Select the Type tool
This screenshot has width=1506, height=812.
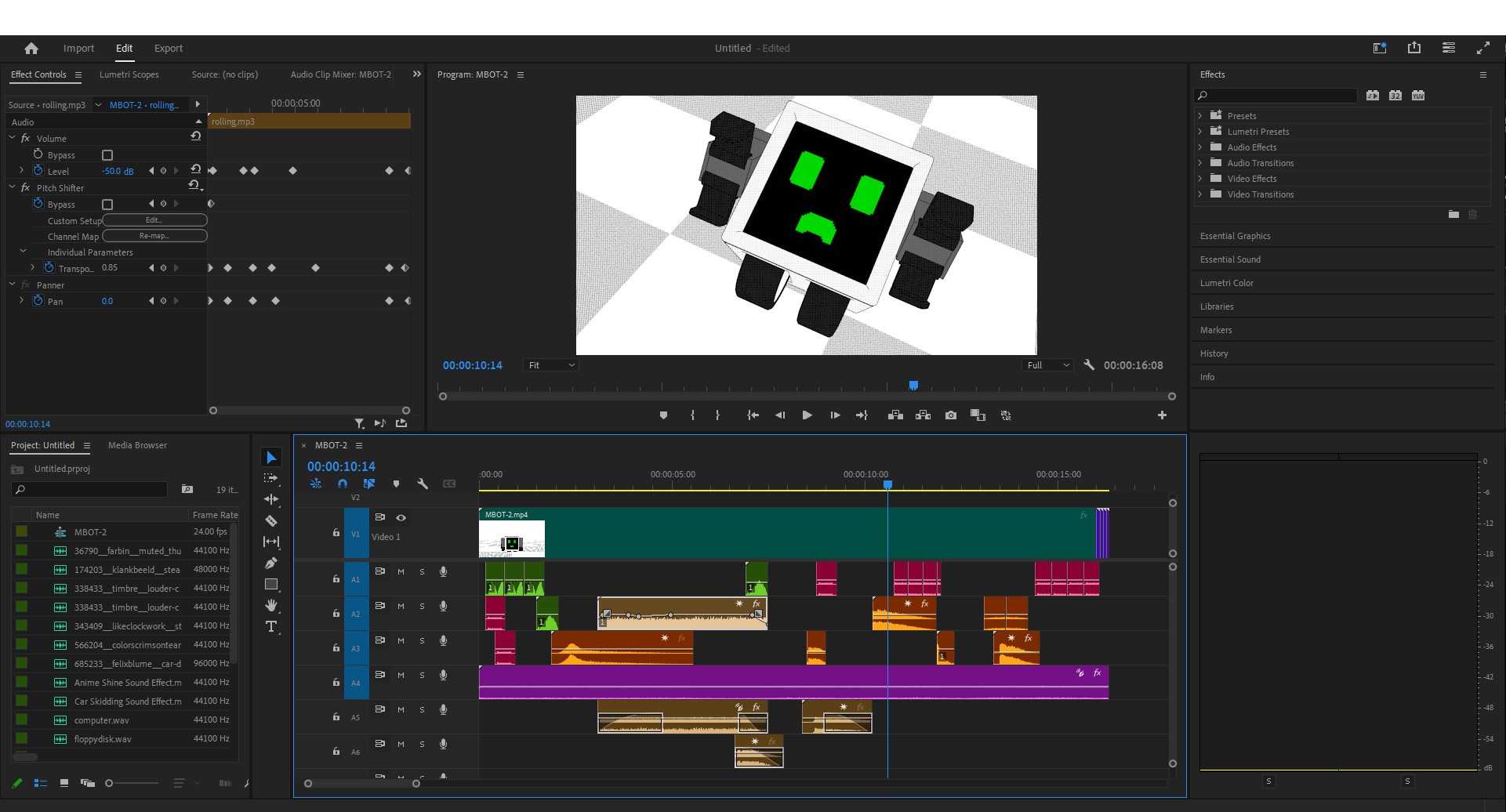[271, 626]
